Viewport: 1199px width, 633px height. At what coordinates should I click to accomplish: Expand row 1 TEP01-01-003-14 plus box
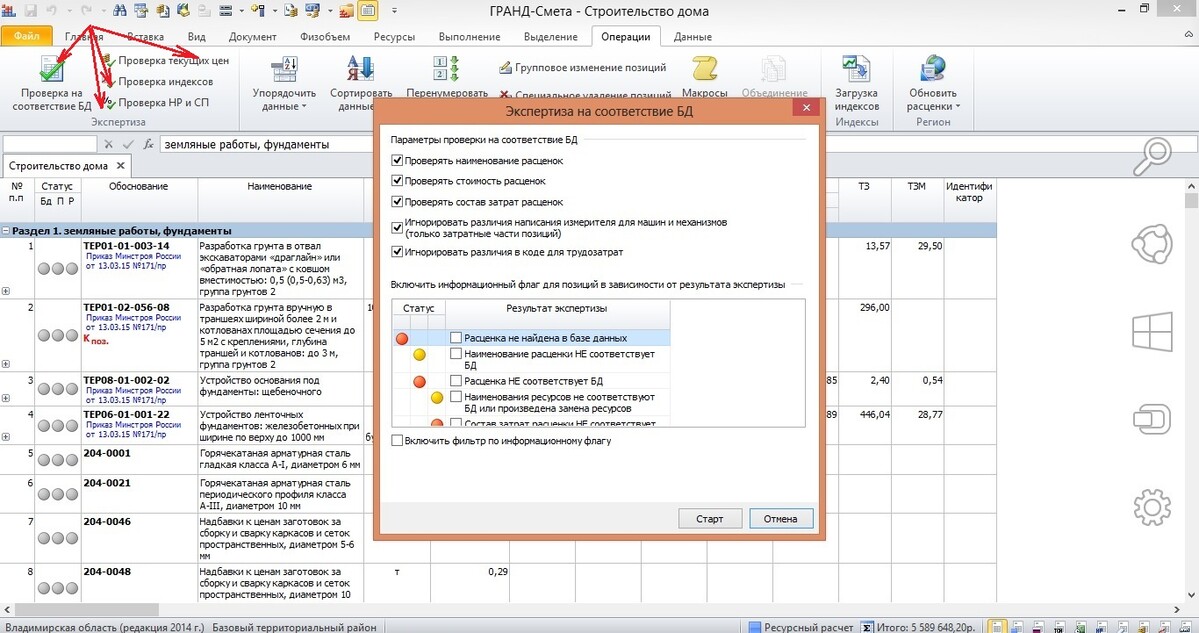(6, 291)
